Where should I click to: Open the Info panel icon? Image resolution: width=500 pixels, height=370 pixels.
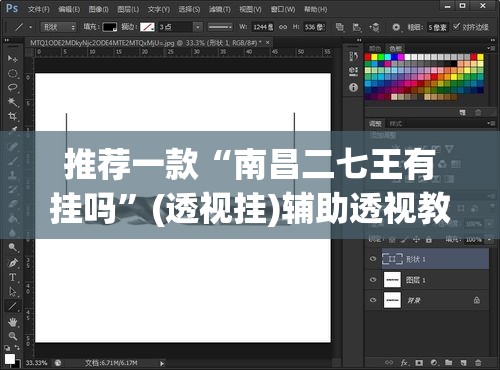[x=353, y=87]
